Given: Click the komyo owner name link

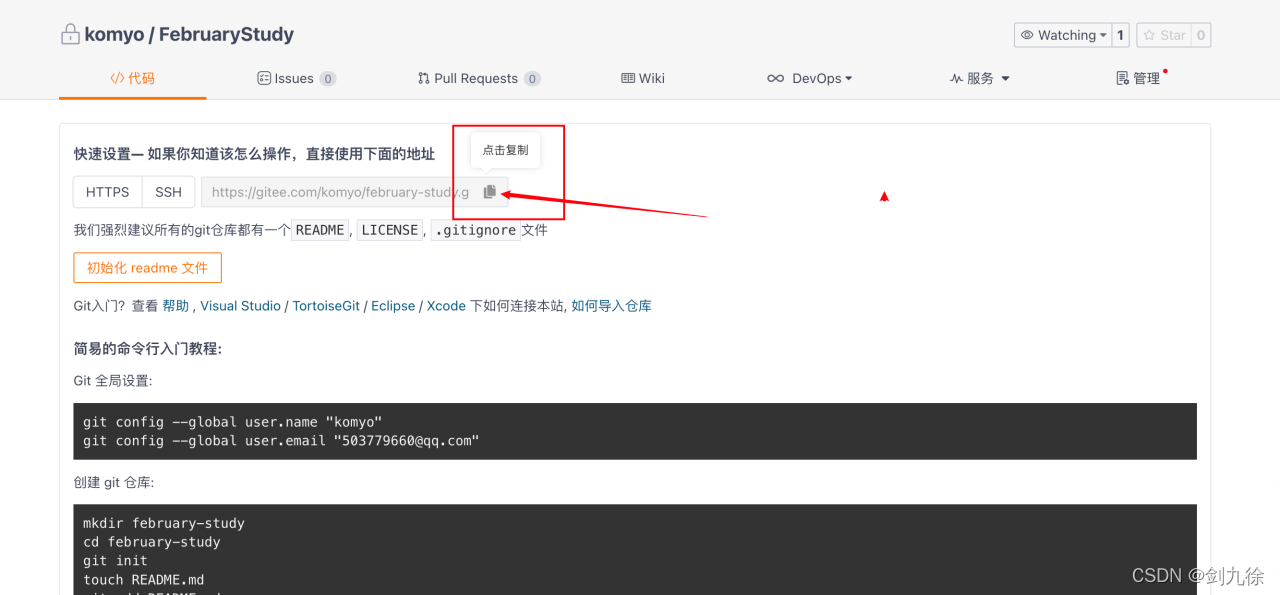Looking at the screenshot, I should [x=113, y=34].
